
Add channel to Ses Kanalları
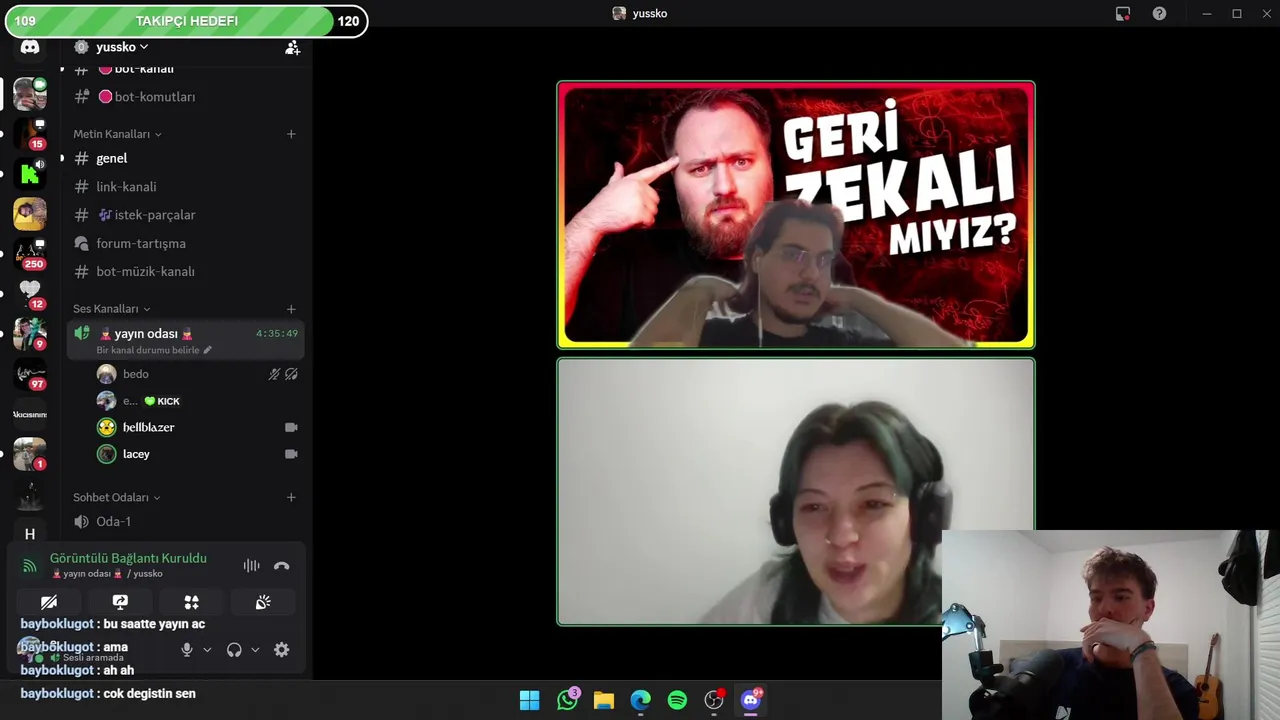click(x=291, y=309)
